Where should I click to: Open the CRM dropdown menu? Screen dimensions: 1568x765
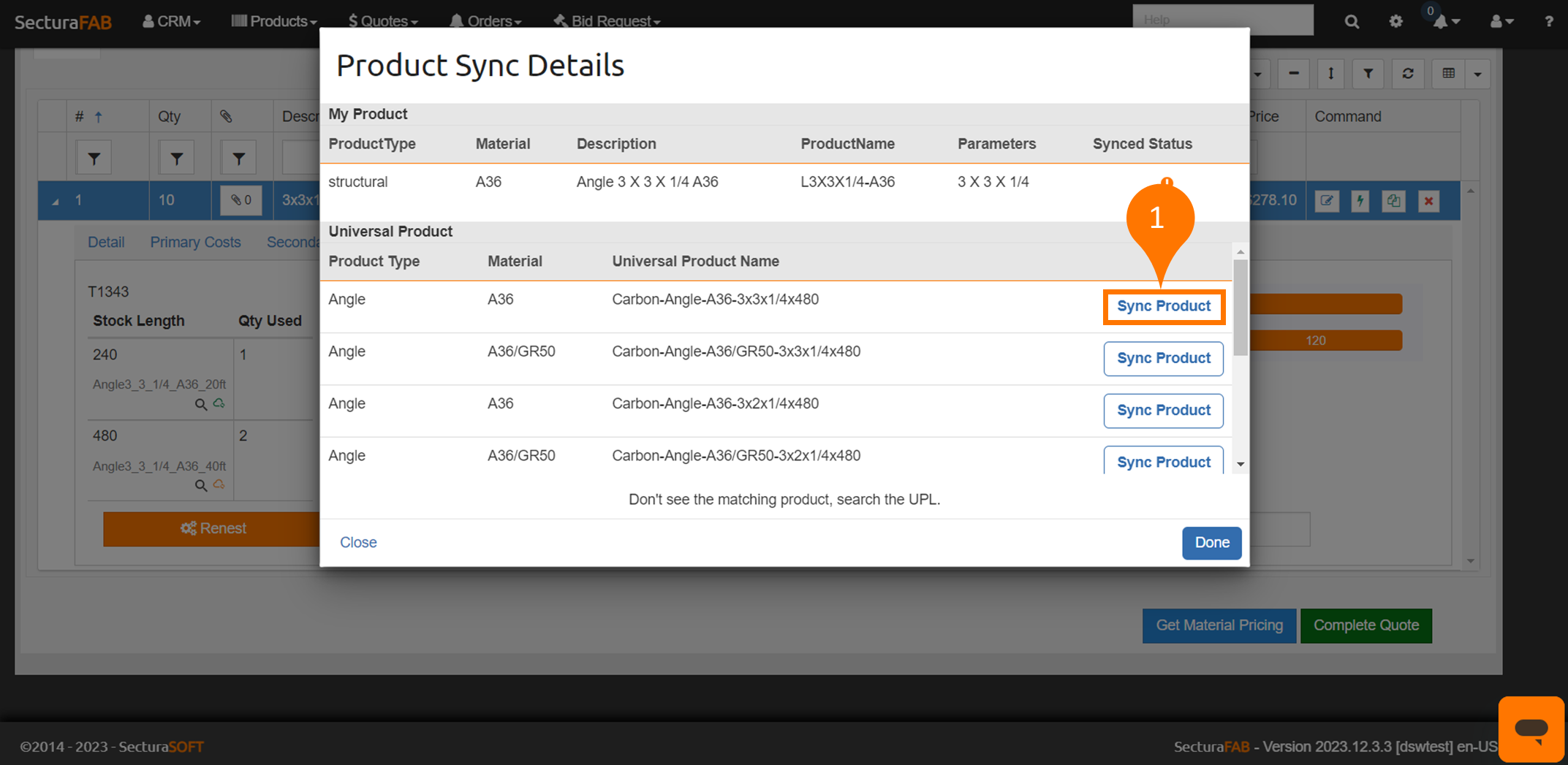[172, 21]
